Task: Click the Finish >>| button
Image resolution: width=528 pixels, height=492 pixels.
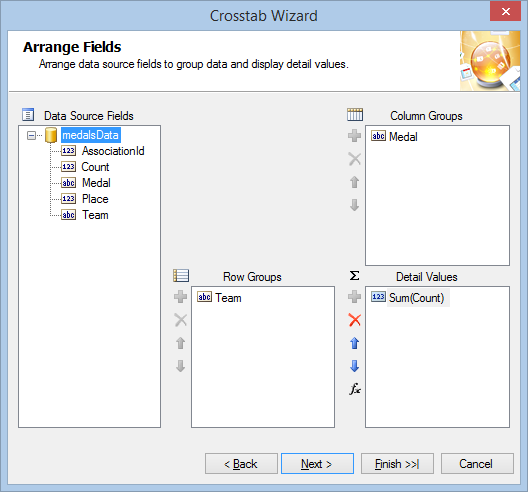Action: point(397,464)
